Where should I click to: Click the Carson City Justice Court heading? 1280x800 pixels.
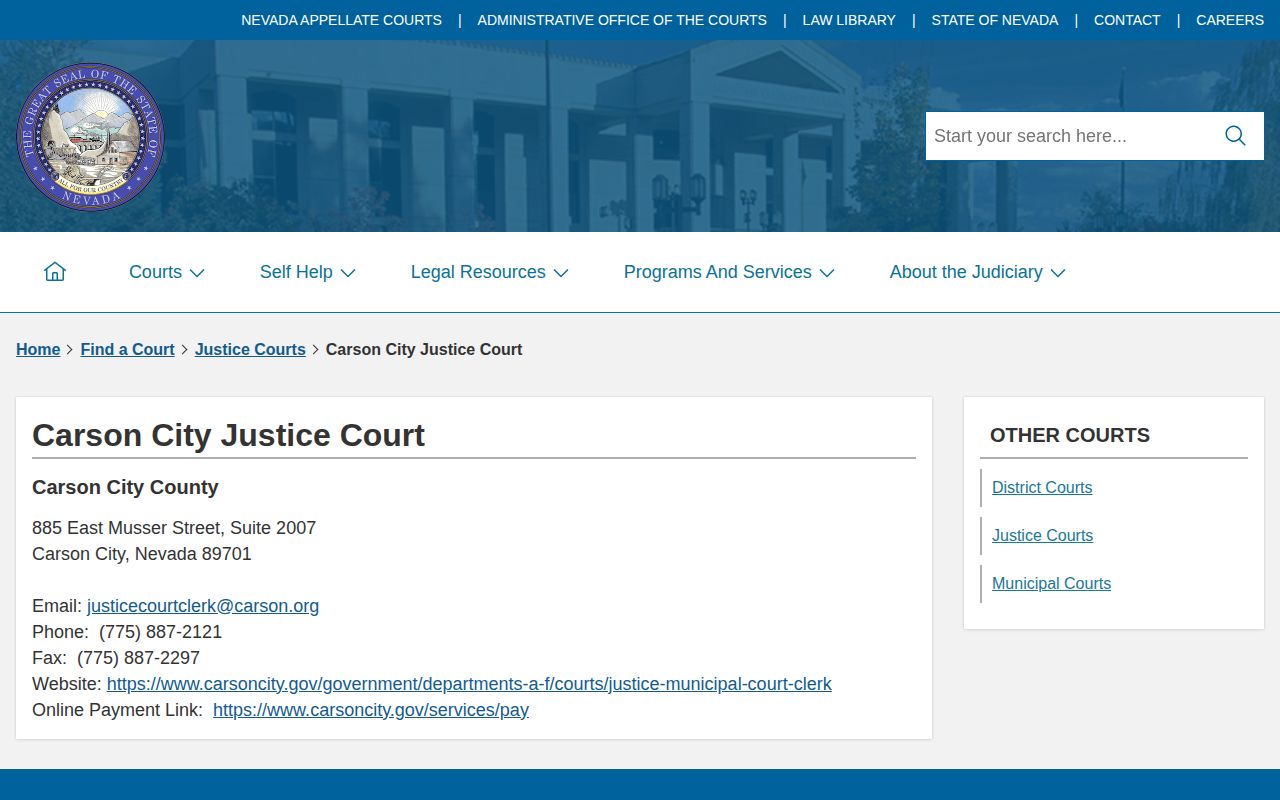(228, 435)
